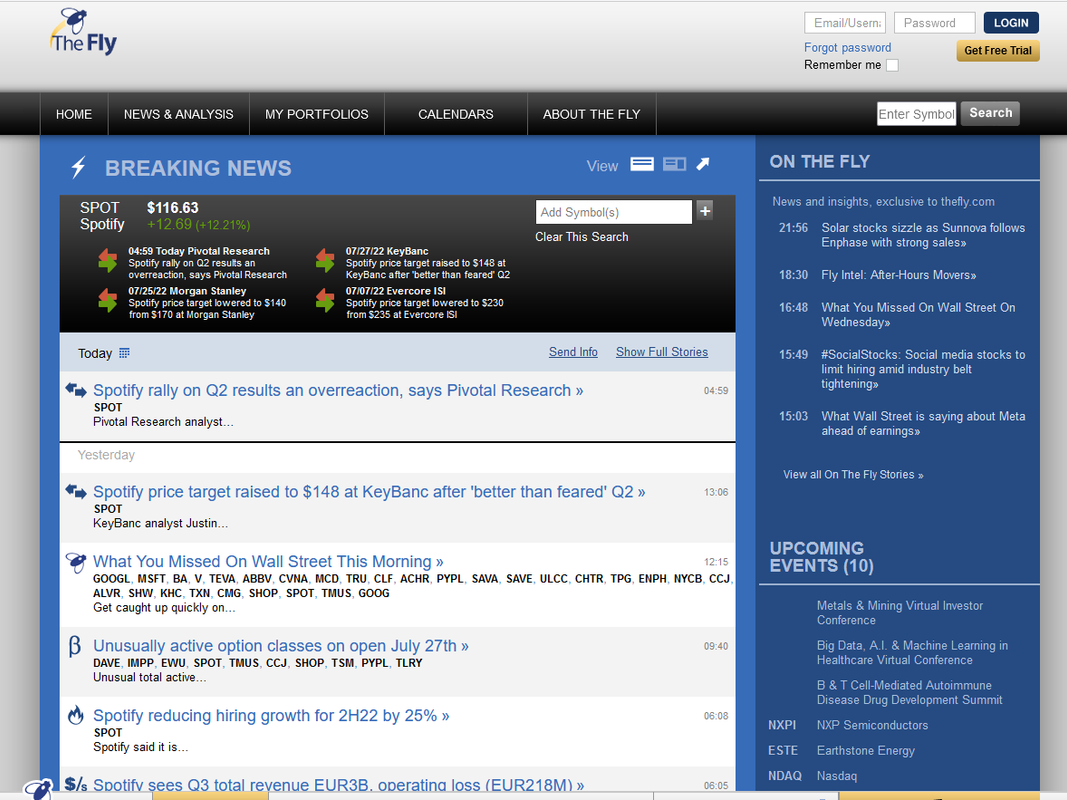Screen dimensions: 1067x800
Task: Toggle the Remember me checkbox
Action: click(892, 65)
